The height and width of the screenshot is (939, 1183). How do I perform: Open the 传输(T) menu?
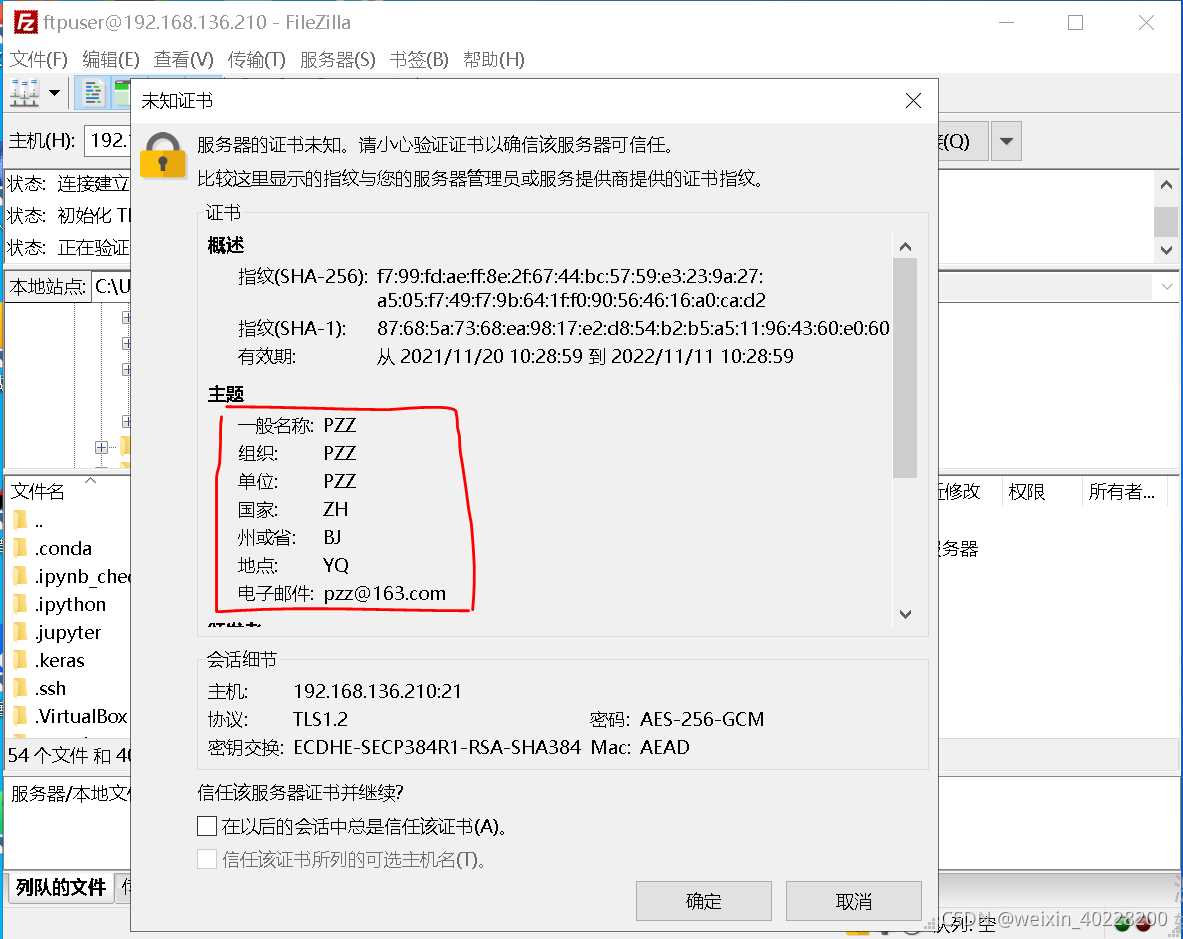click(x=256, y=59)
